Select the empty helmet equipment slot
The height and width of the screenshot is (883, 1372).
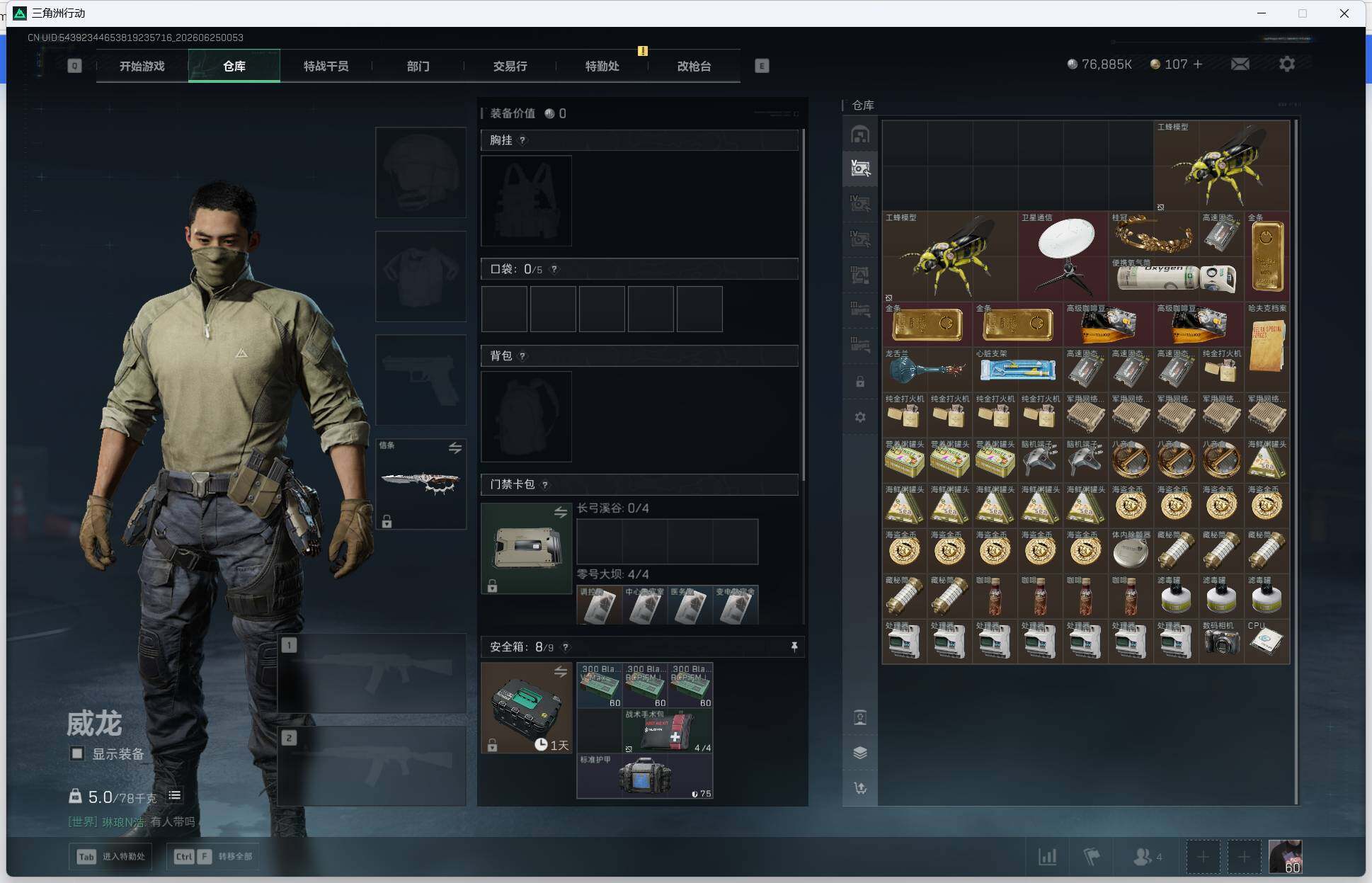point(421,172)
